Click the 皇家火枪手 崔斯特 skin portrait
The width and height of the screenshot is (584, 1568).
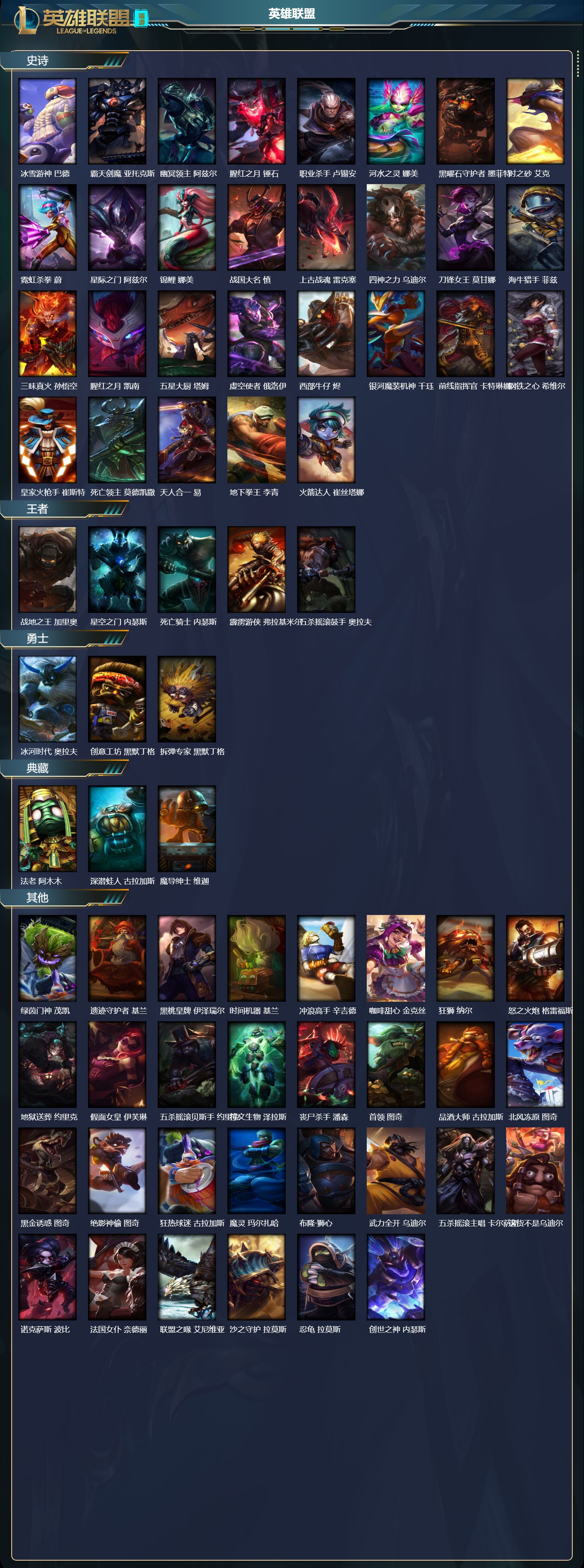pyautogui.click(x=47, y=440)
